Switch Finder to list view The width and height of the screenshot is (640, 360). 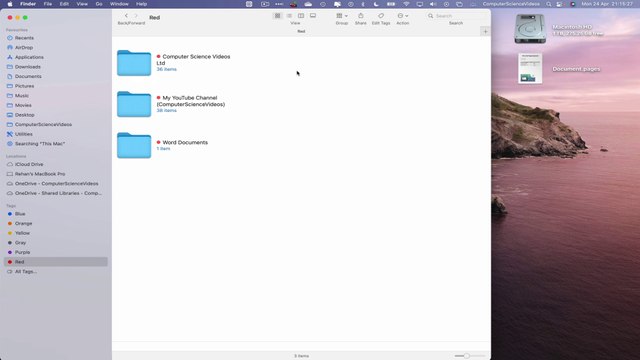(289, 16)
